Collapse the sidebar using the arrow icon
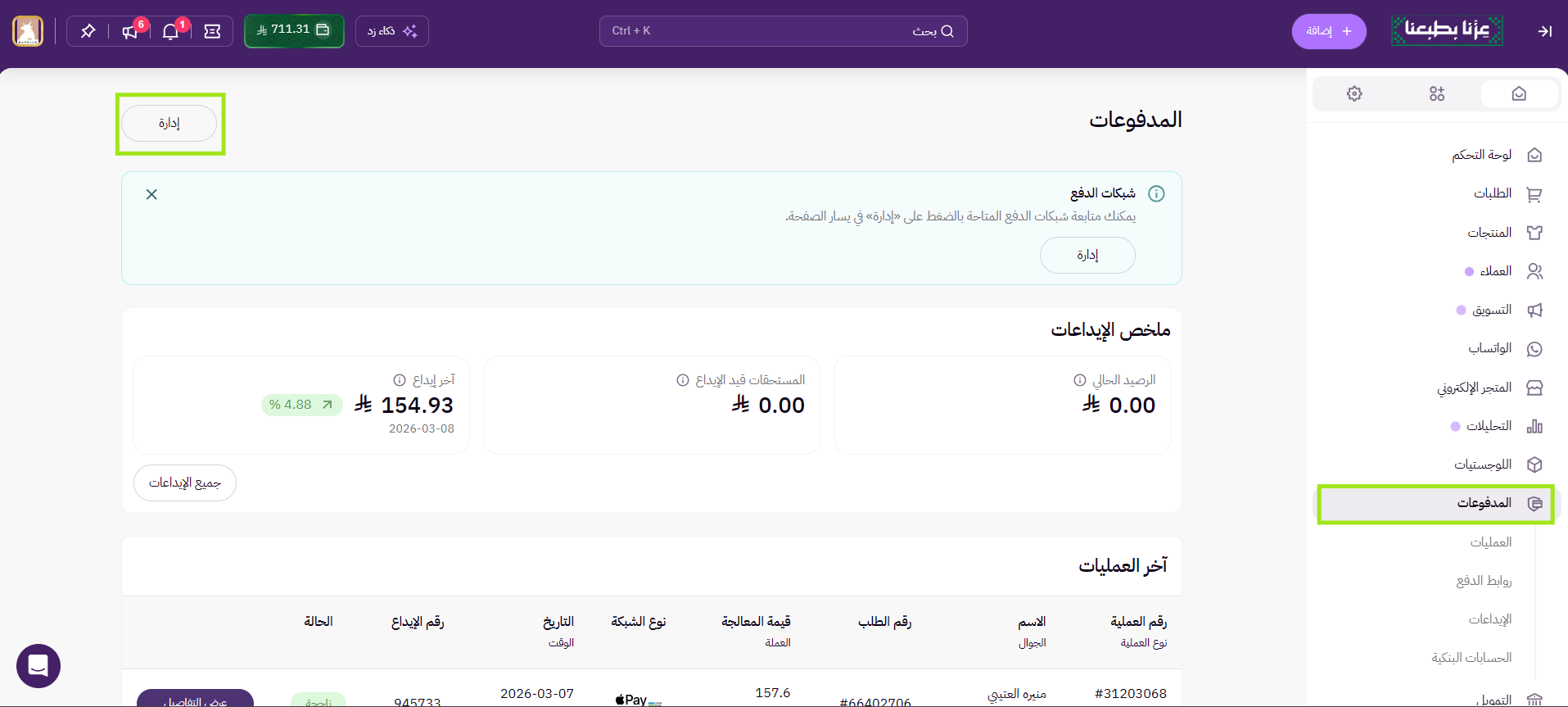This screenshot has width=1568, height=707. click(x=1544, y=31)
